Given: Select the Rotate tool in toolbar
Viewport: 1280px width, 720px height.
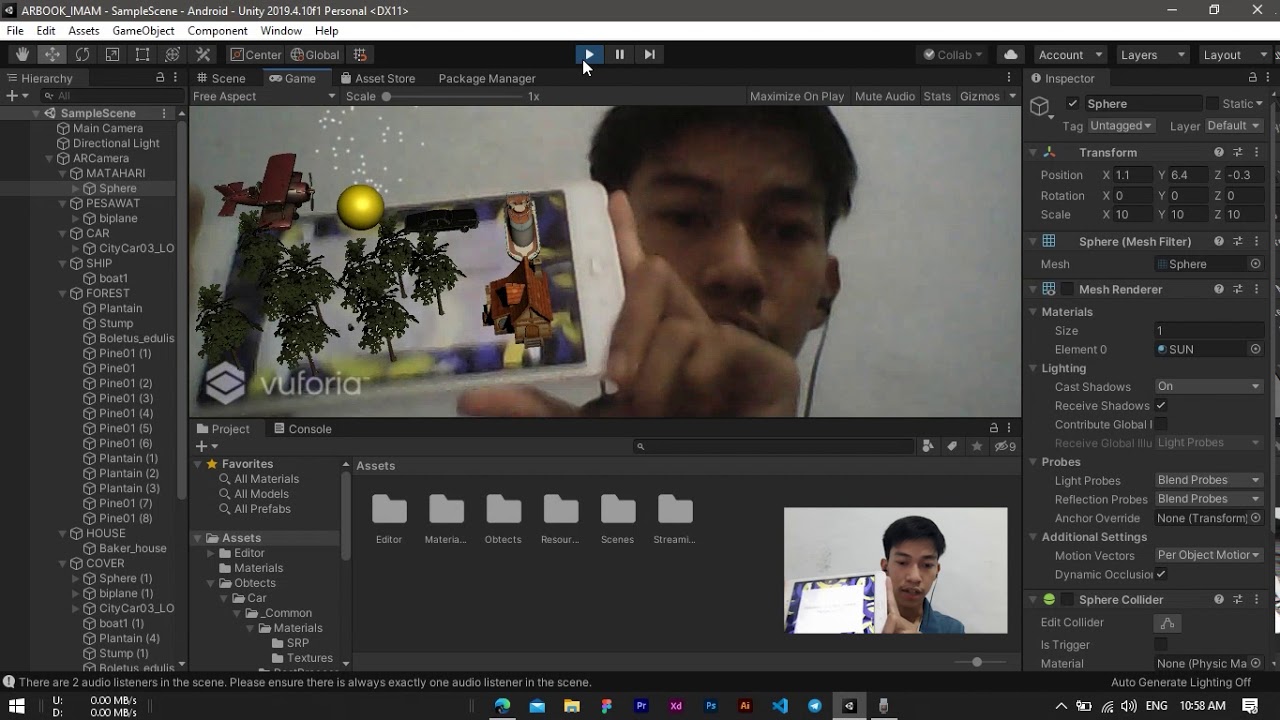Looking at the screenshot, I should (x=82, y=55).
